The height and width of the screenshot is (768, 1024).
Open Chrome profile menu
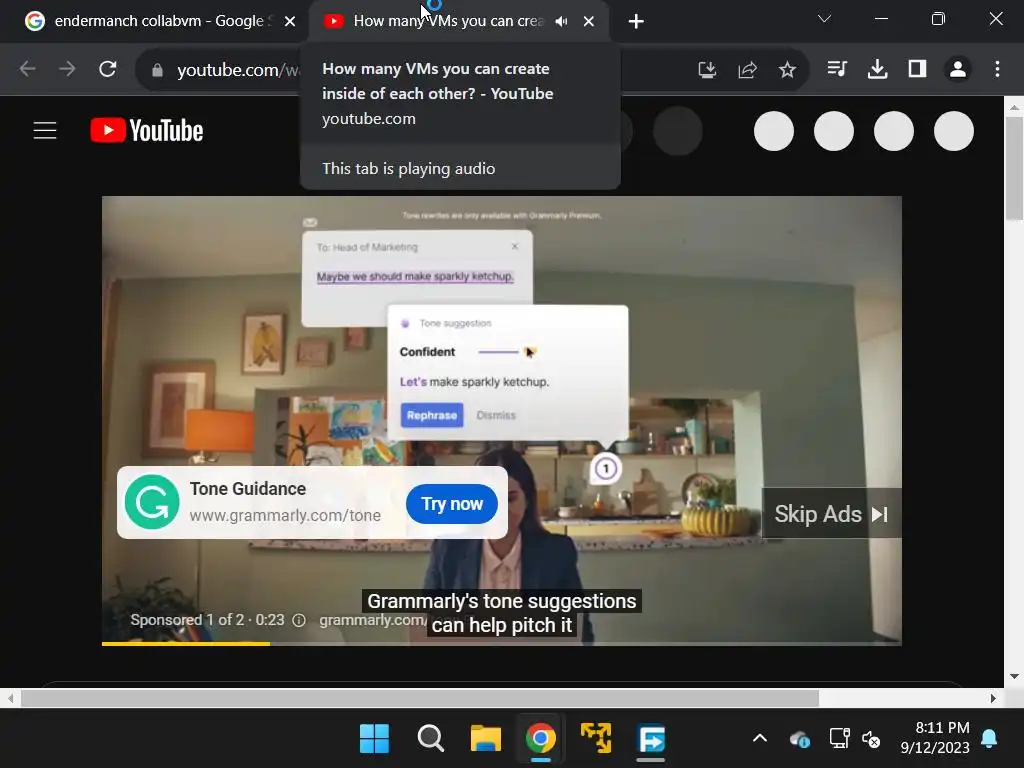[957, 69]
